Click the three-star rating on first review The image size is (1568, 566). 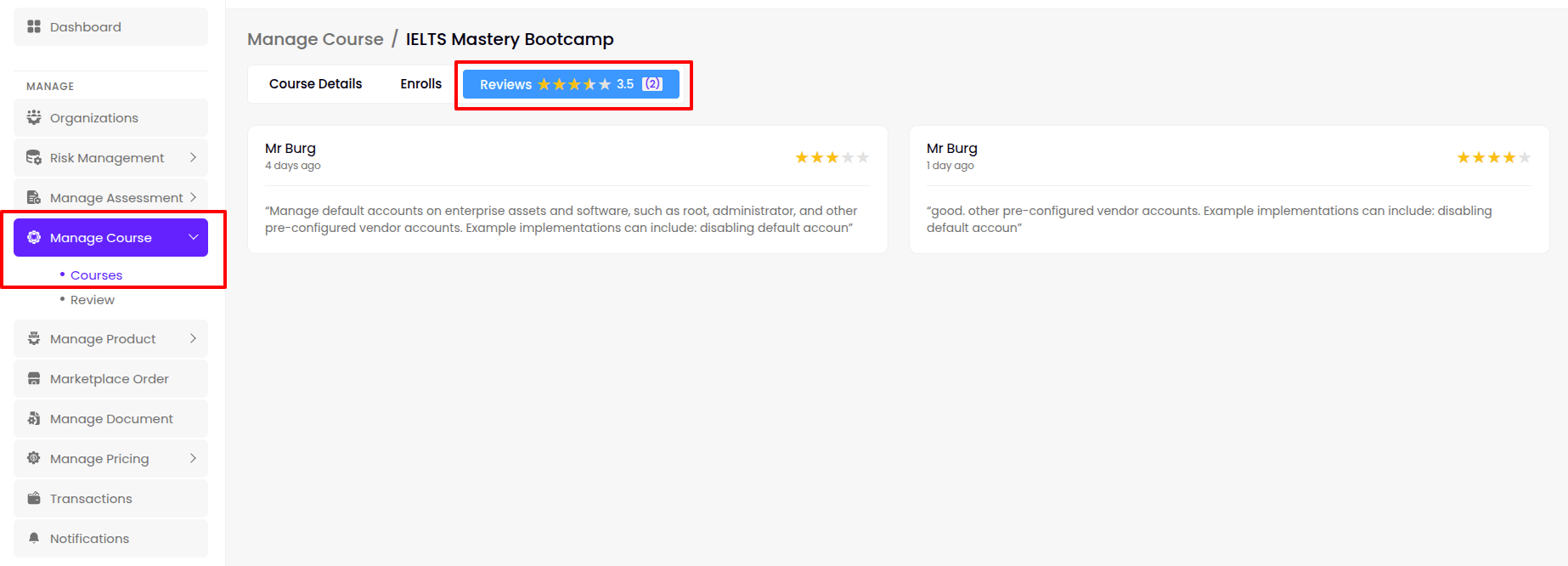pyautogui.click(x=832, y=158)
